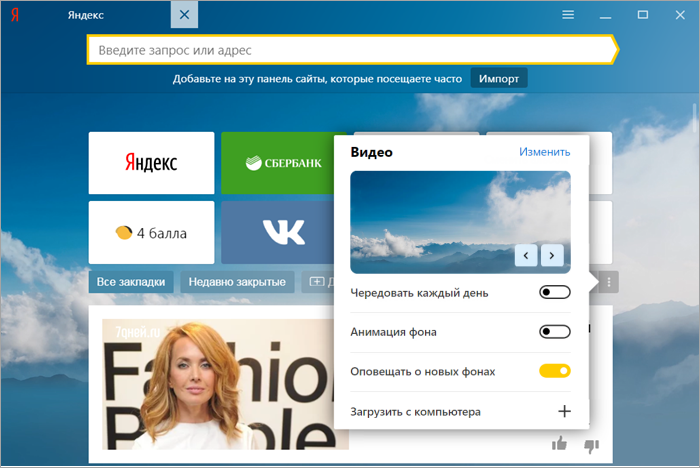Close the Яндекс tab with X
Image resolution: width=700 pixels, height=468 pixels.
[184, 15]
